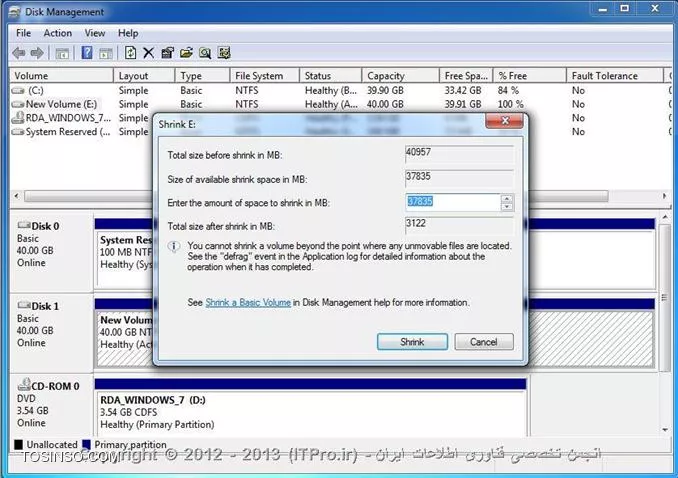The width and height of the screenshot is (678, 478).
Task: Click the info icon in Shrink dialog
Action: [x=174, y=247]
